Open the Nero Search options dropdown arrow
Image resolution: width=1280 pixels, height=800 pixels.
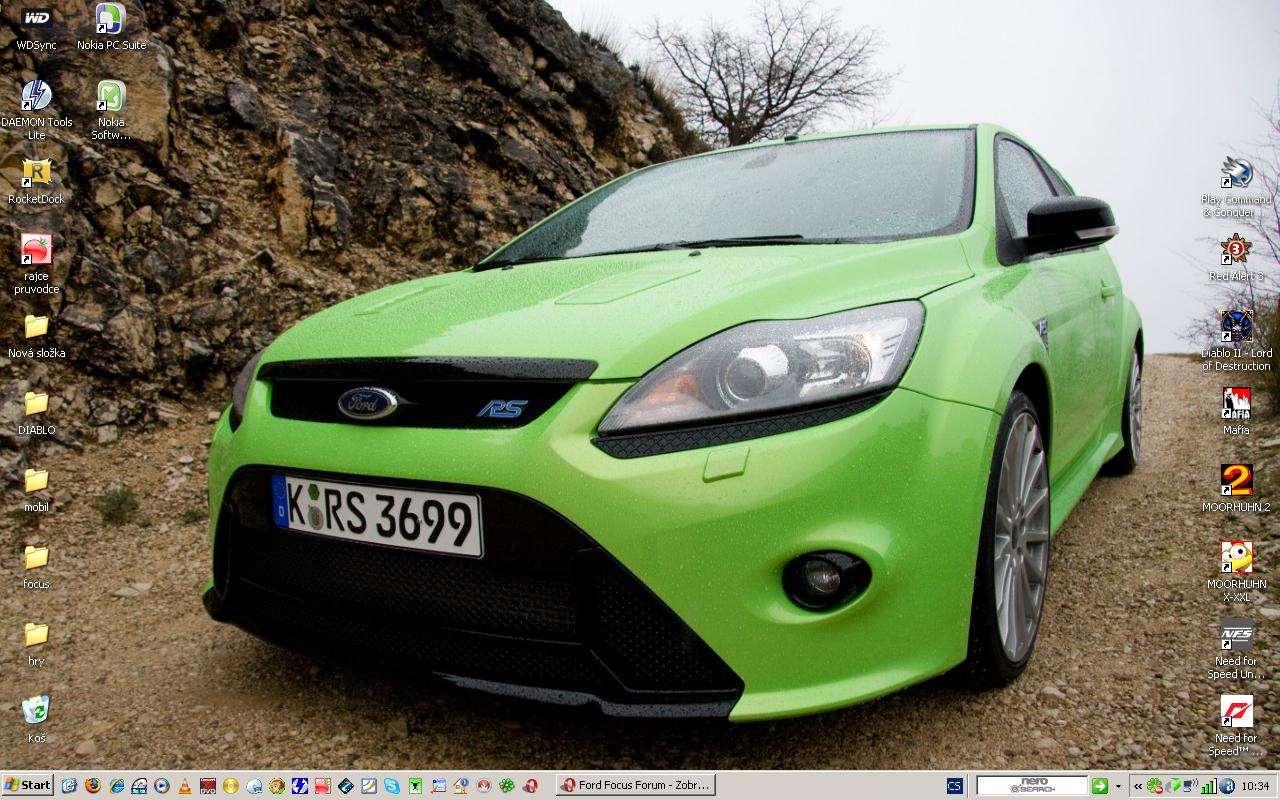(x=1118, y=786)
